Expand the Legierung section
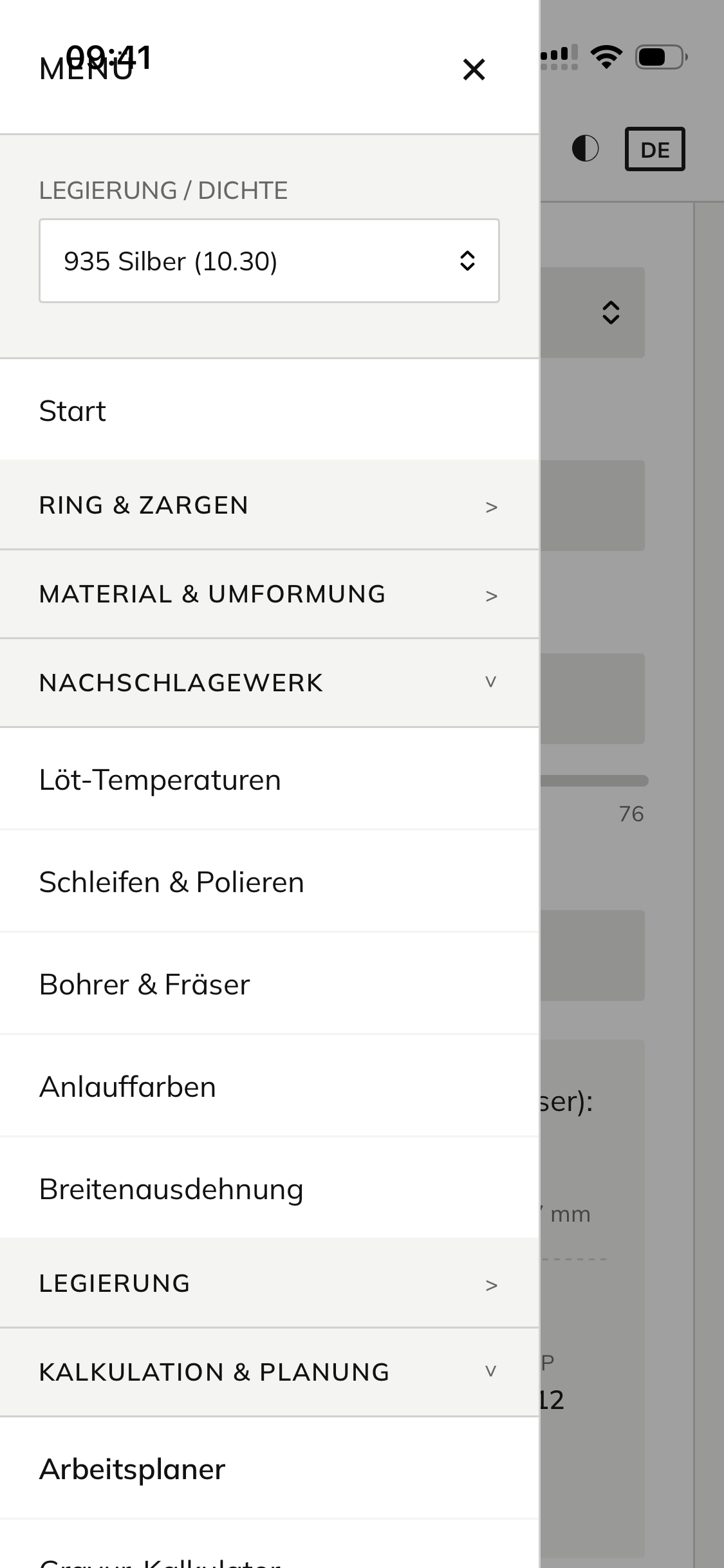The height and width of the screenshot is (1568, 724). coord(268,1283)
